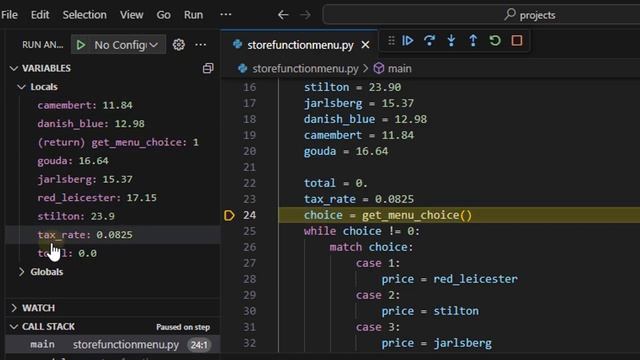Grab the debug toolbar drag handle
Screen dimensions: 640x360
pyautogui.click(x=391, y=40)
